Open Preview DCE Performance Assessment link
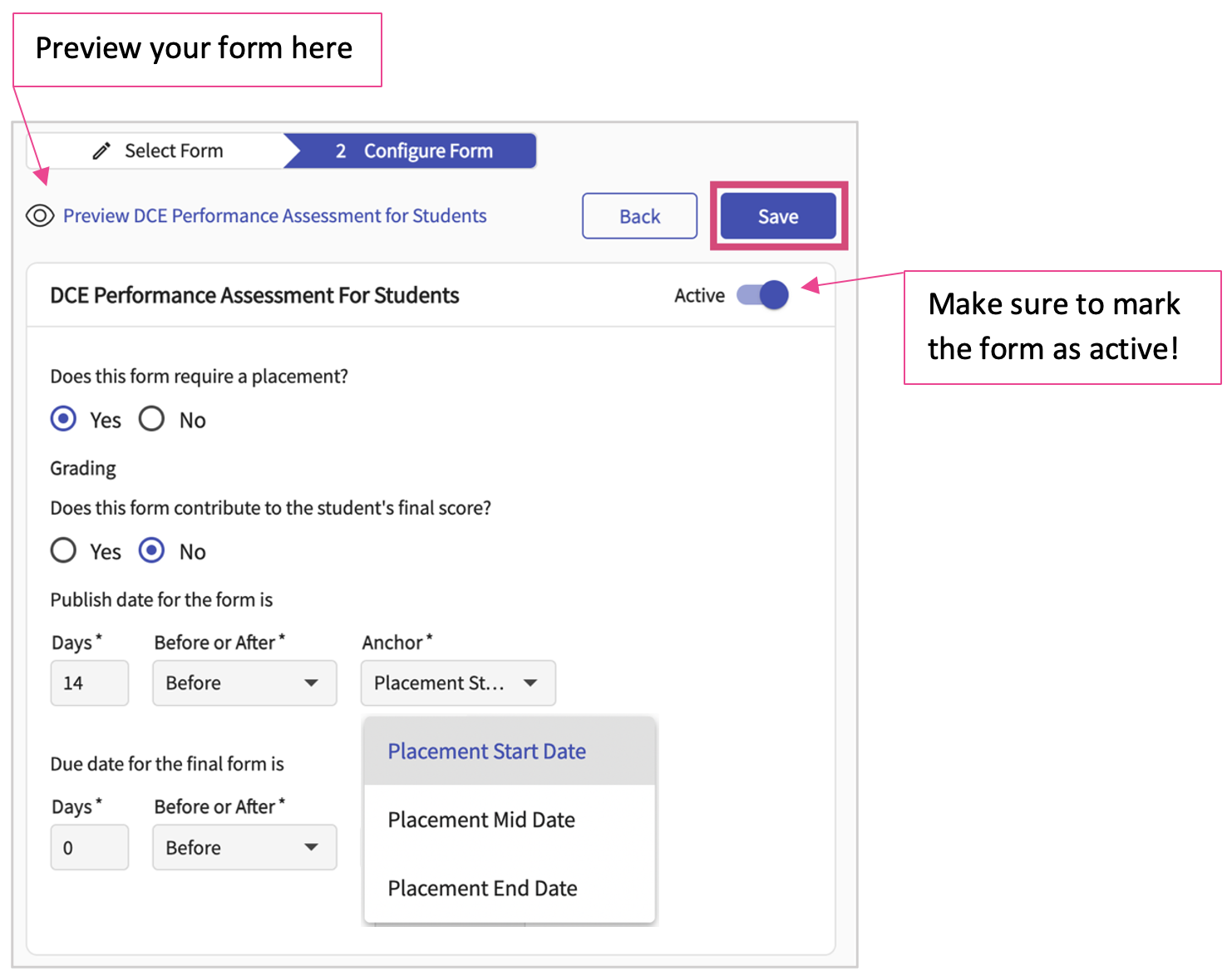 [x=275, y=216]
